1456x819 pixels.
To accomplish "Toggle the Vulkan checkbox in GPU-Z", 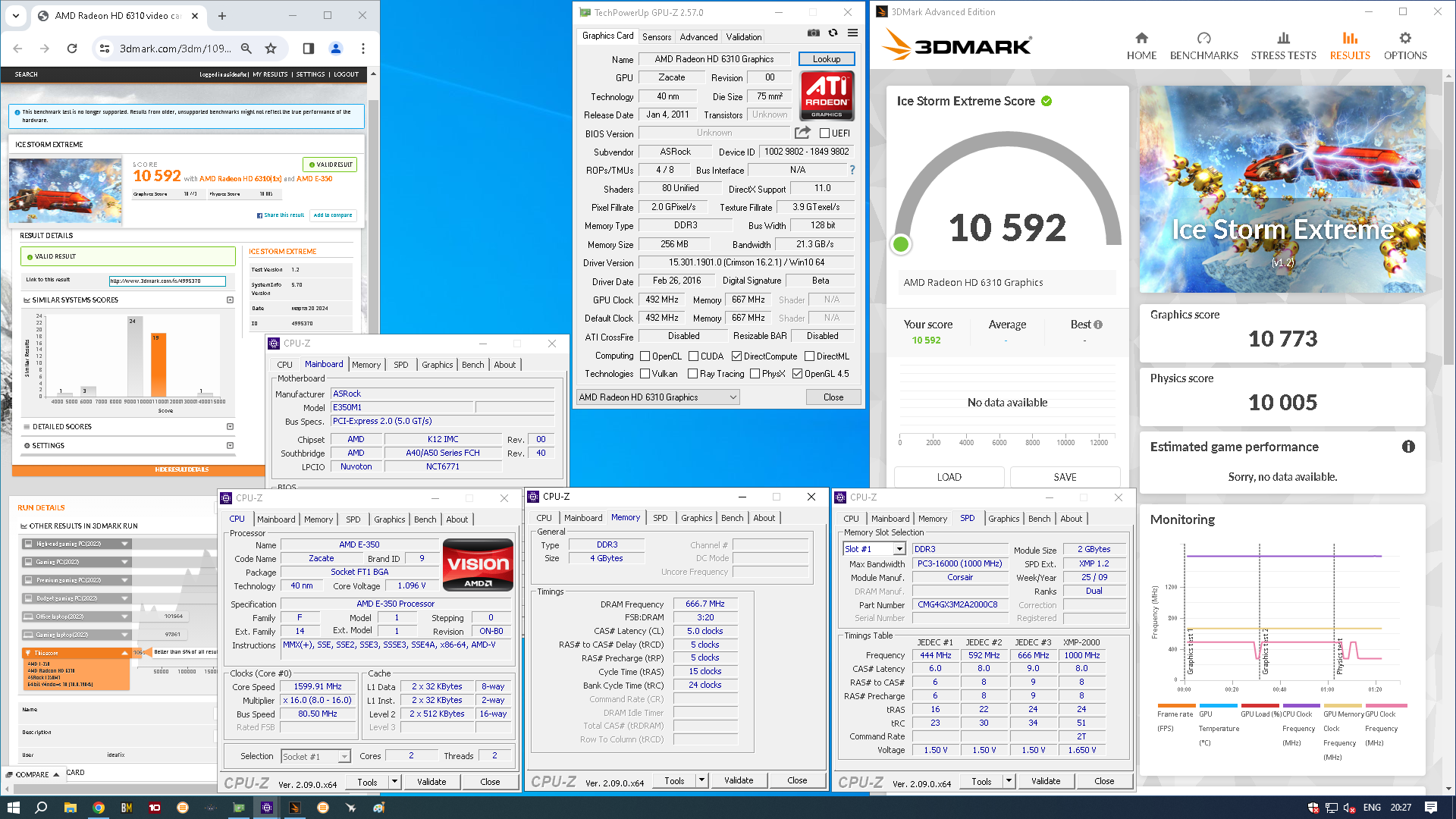I will [645, 374].
